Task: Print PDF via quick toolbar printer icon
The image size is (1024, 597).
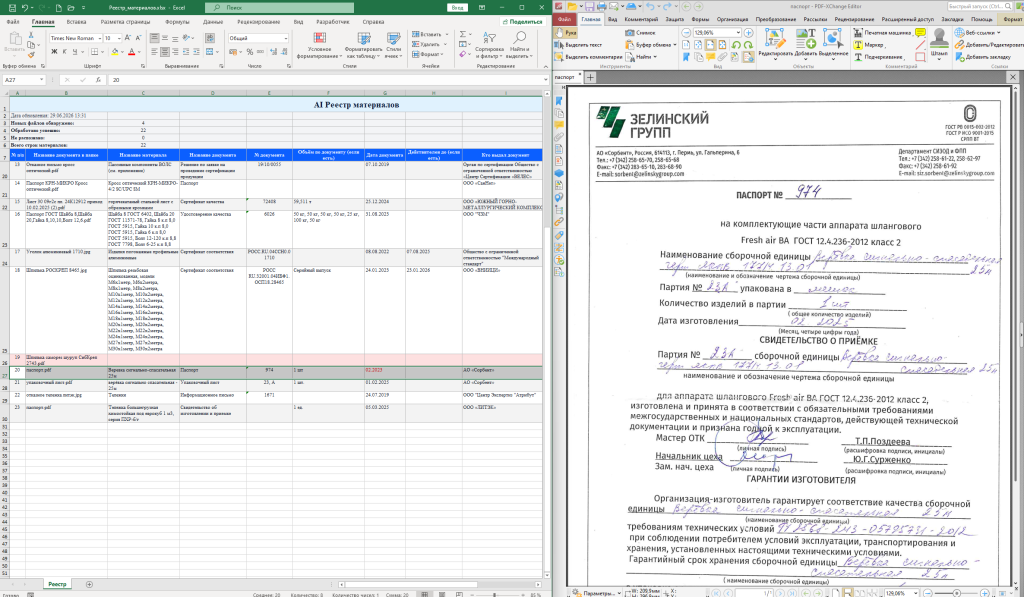Action: [x=602, y=7]
